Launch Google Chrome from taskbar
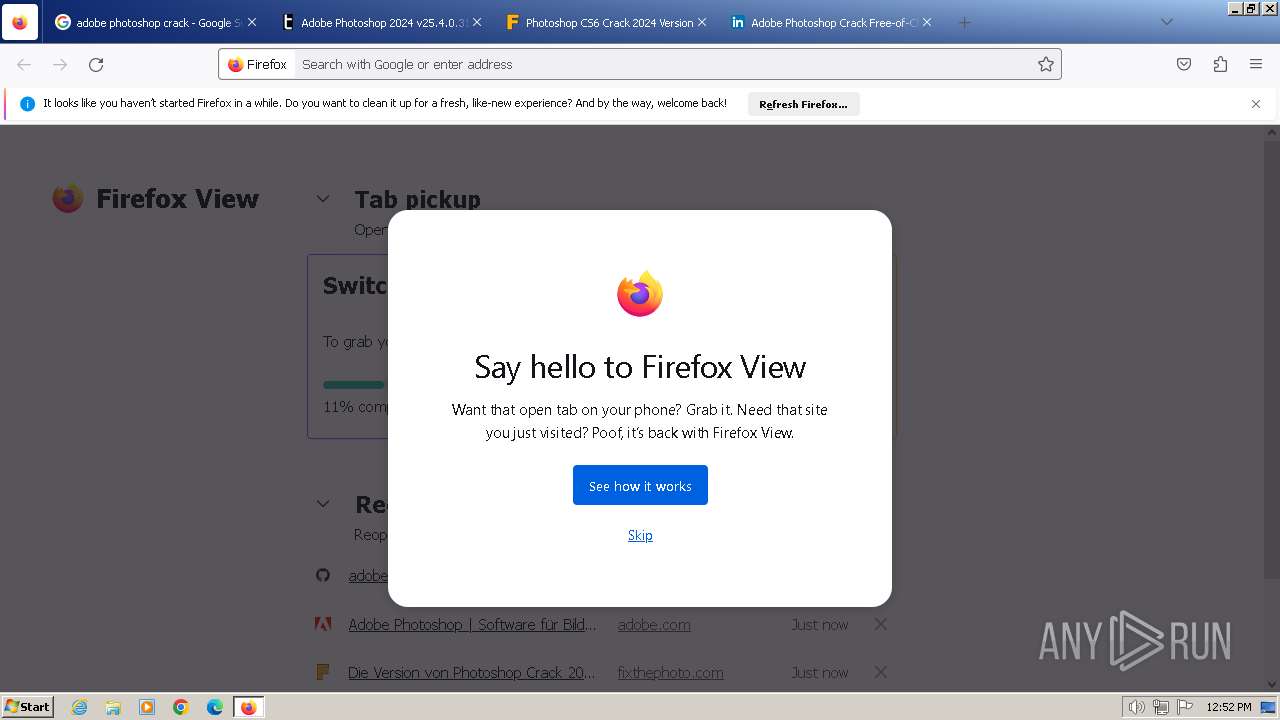Screen dimensions: 1280x720 pyautogui.click(x=181, y=707)
